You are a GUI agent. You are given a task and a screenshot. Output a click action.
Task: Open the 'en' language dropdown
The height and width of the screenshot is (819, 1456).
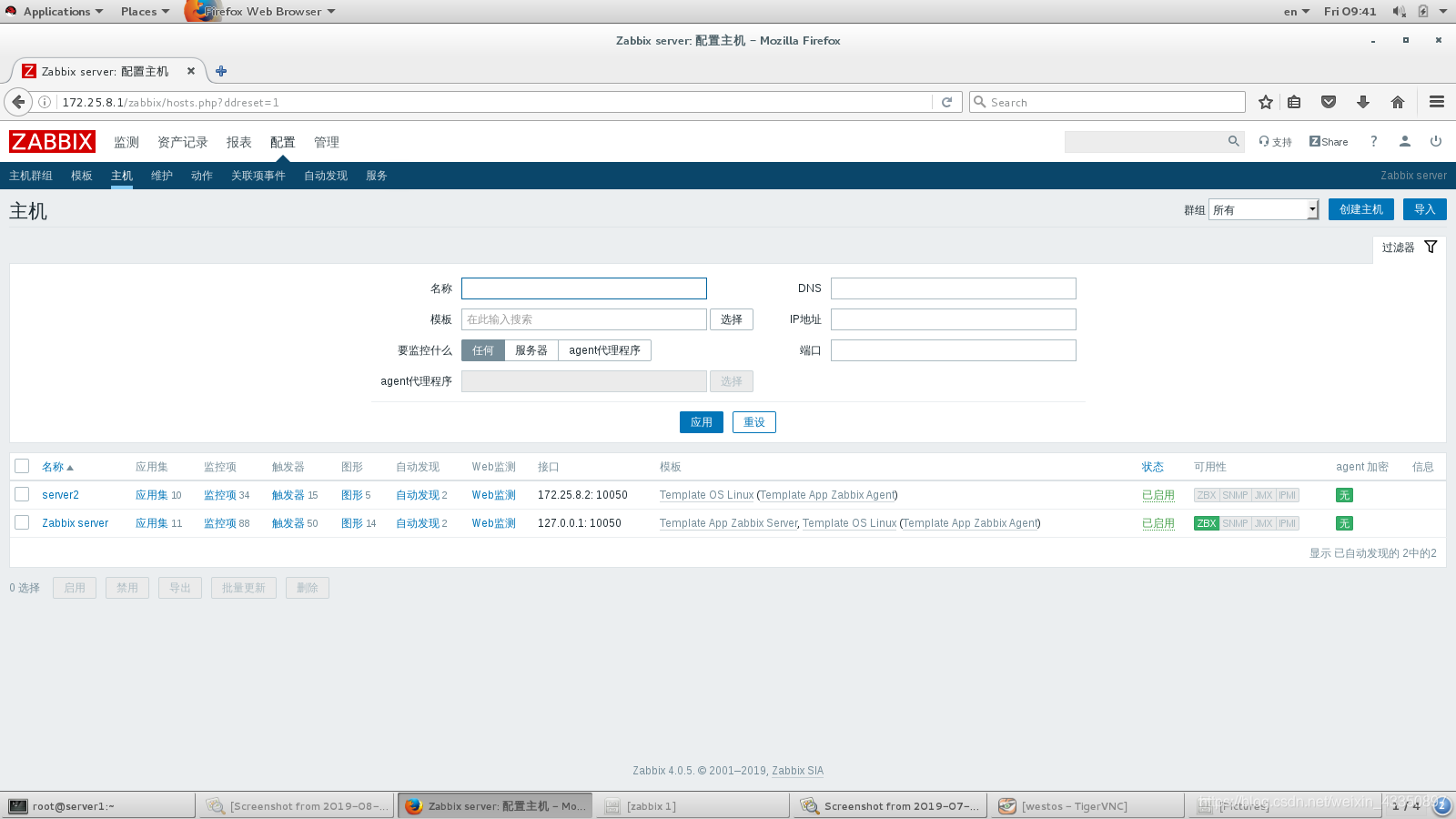pos(1297,11)
